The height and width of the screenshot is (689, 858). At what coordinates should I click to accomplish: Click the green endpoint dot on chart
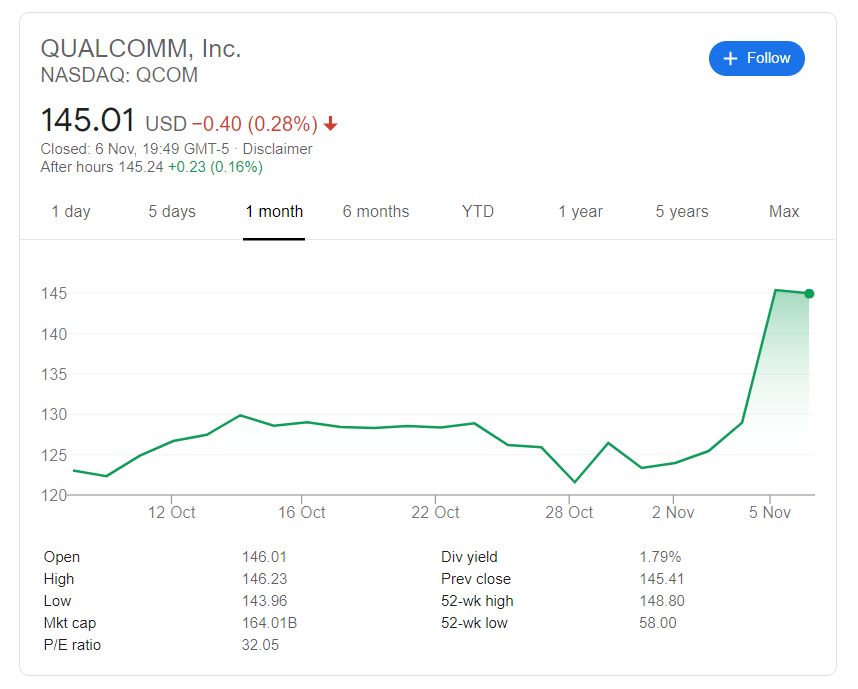click(809, 293)
